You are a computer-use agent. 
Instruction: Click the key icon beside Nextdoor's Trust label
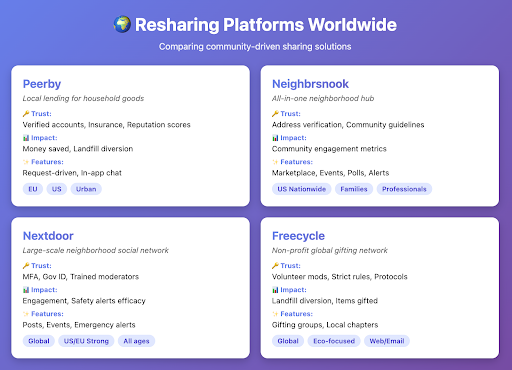[x=26, y=266]
